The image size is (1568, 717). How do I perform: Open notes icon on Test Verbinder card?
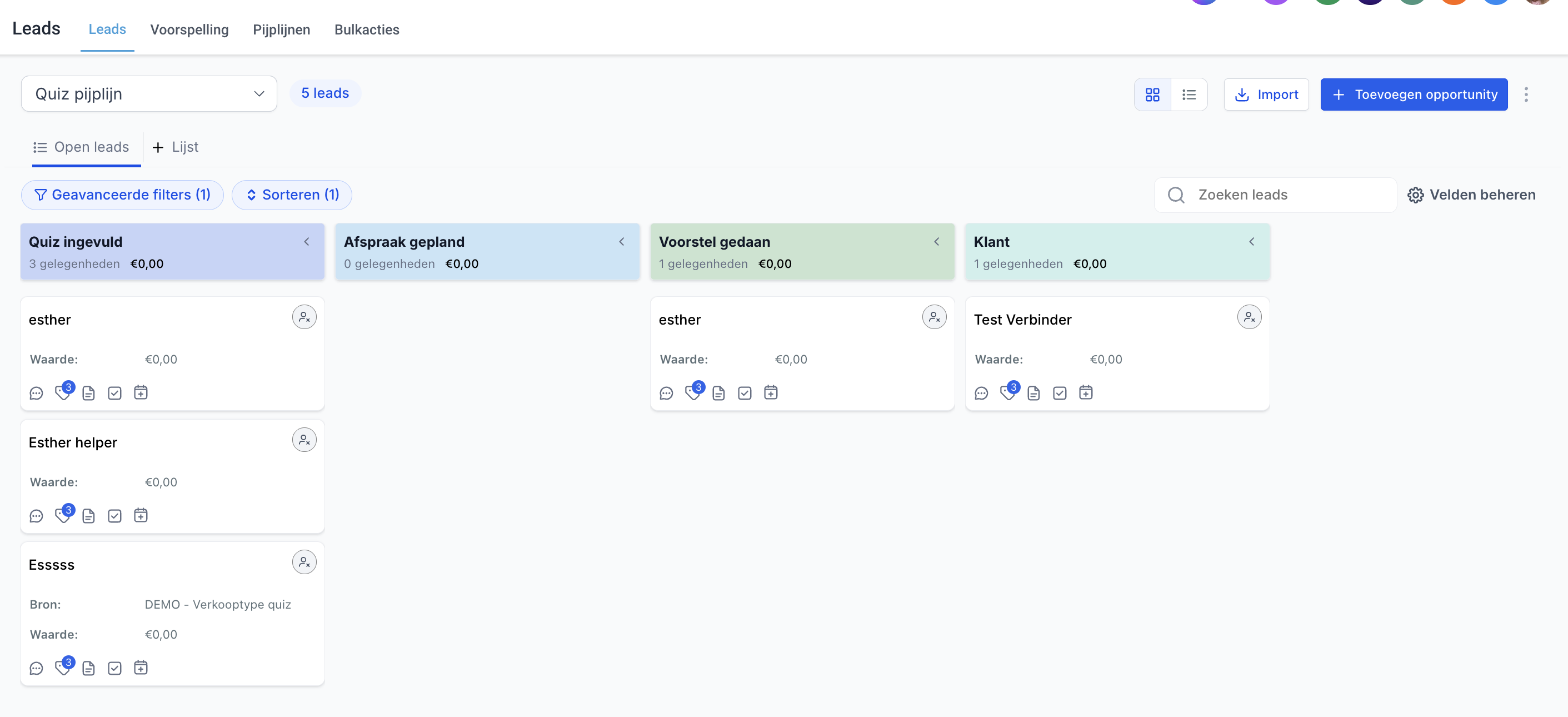click(1033, 393)
